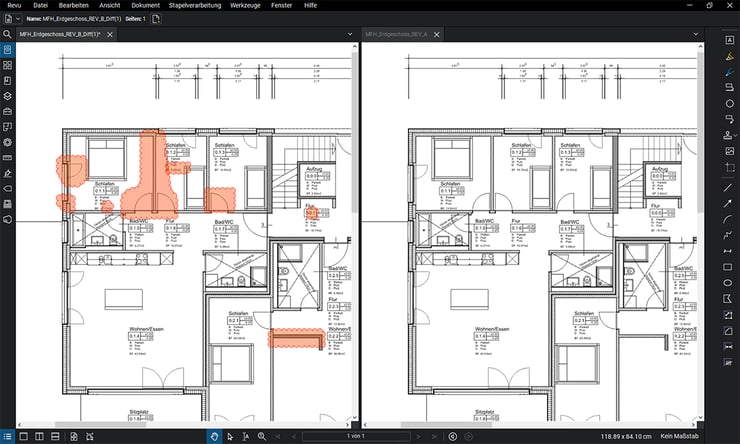Select the Polygon tool
740x444 pixels.
728,299
